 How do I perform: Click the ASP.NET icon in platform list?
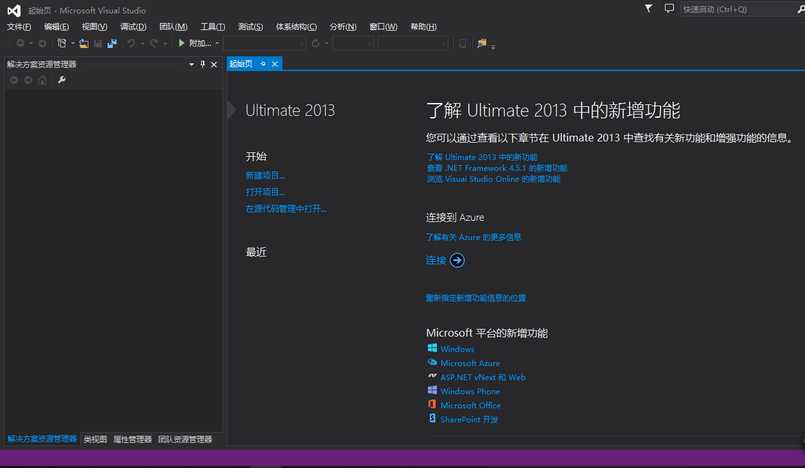pos(432,376)
